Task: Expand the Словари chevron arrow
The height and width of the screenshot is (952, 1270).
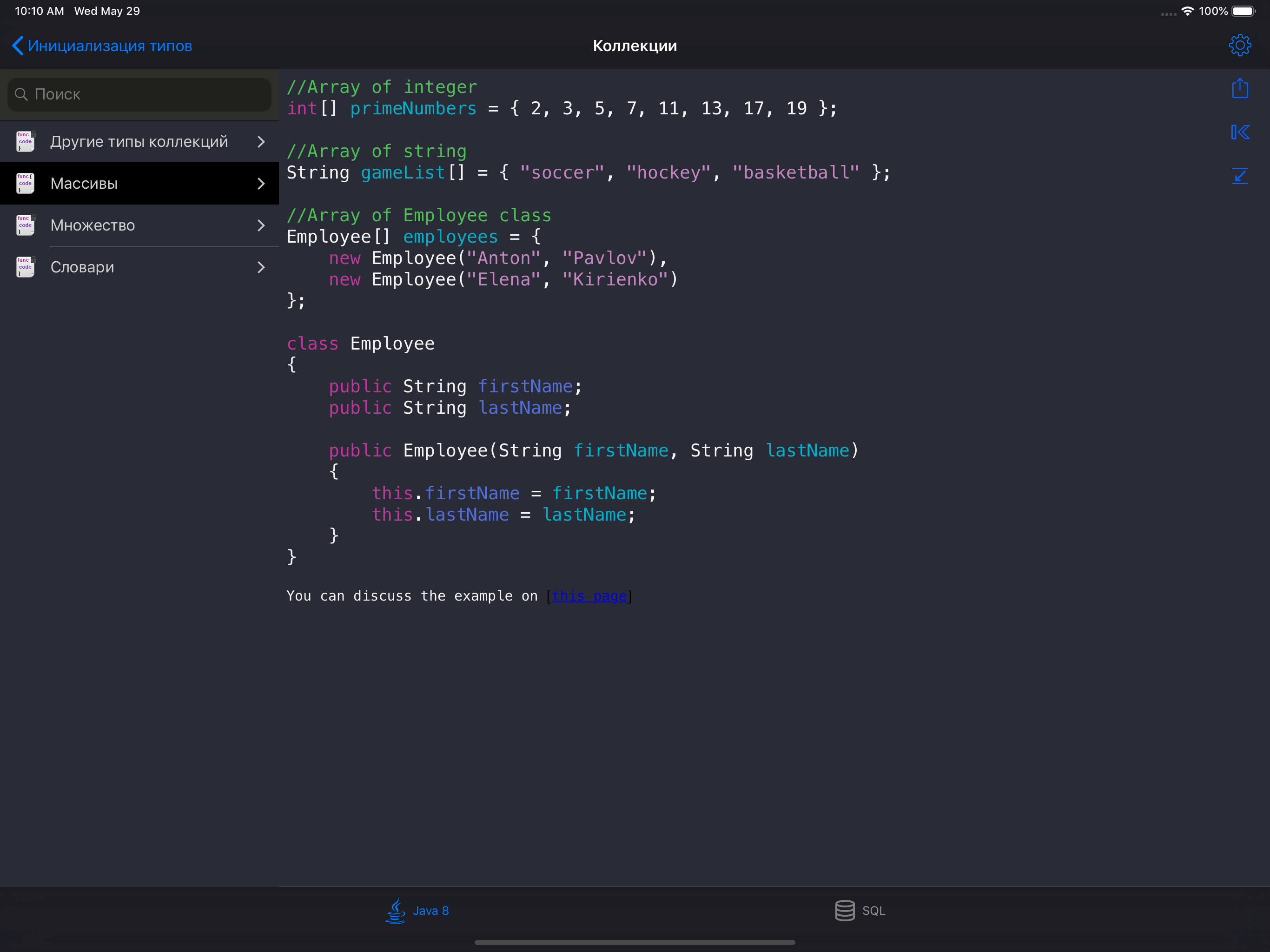Action: click(x=261, y=267)
